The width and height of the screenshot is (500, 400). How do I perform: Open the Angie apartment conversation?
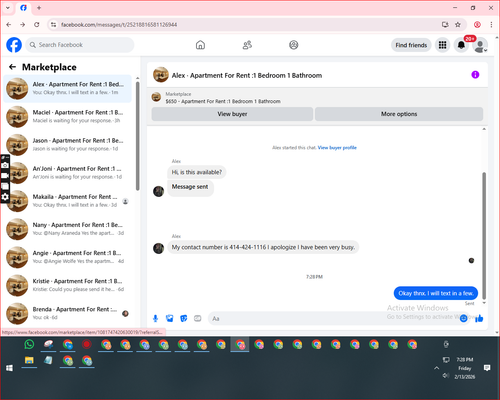click(x=68, y=257)
